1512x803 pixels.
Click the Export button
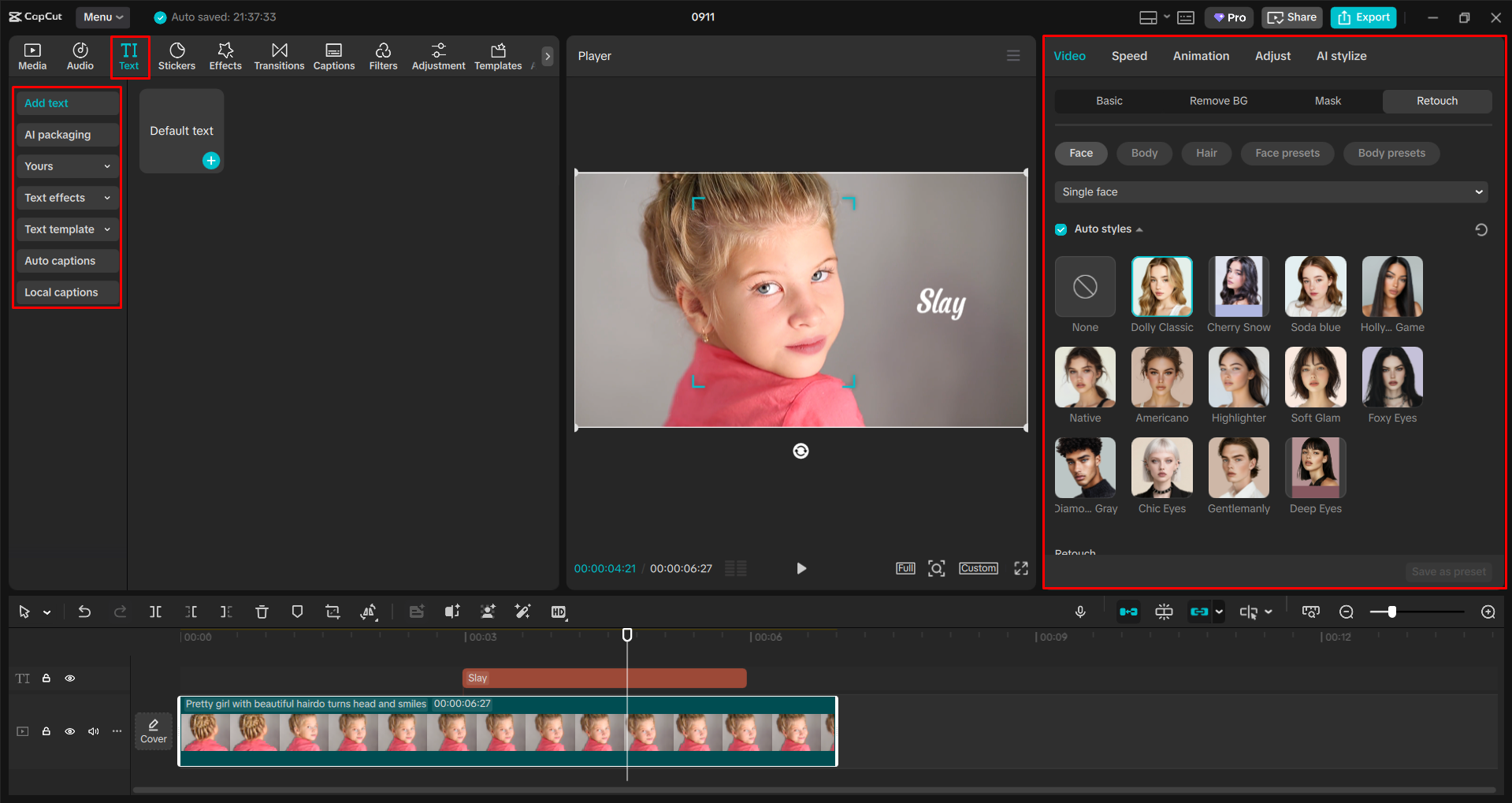1362,17
